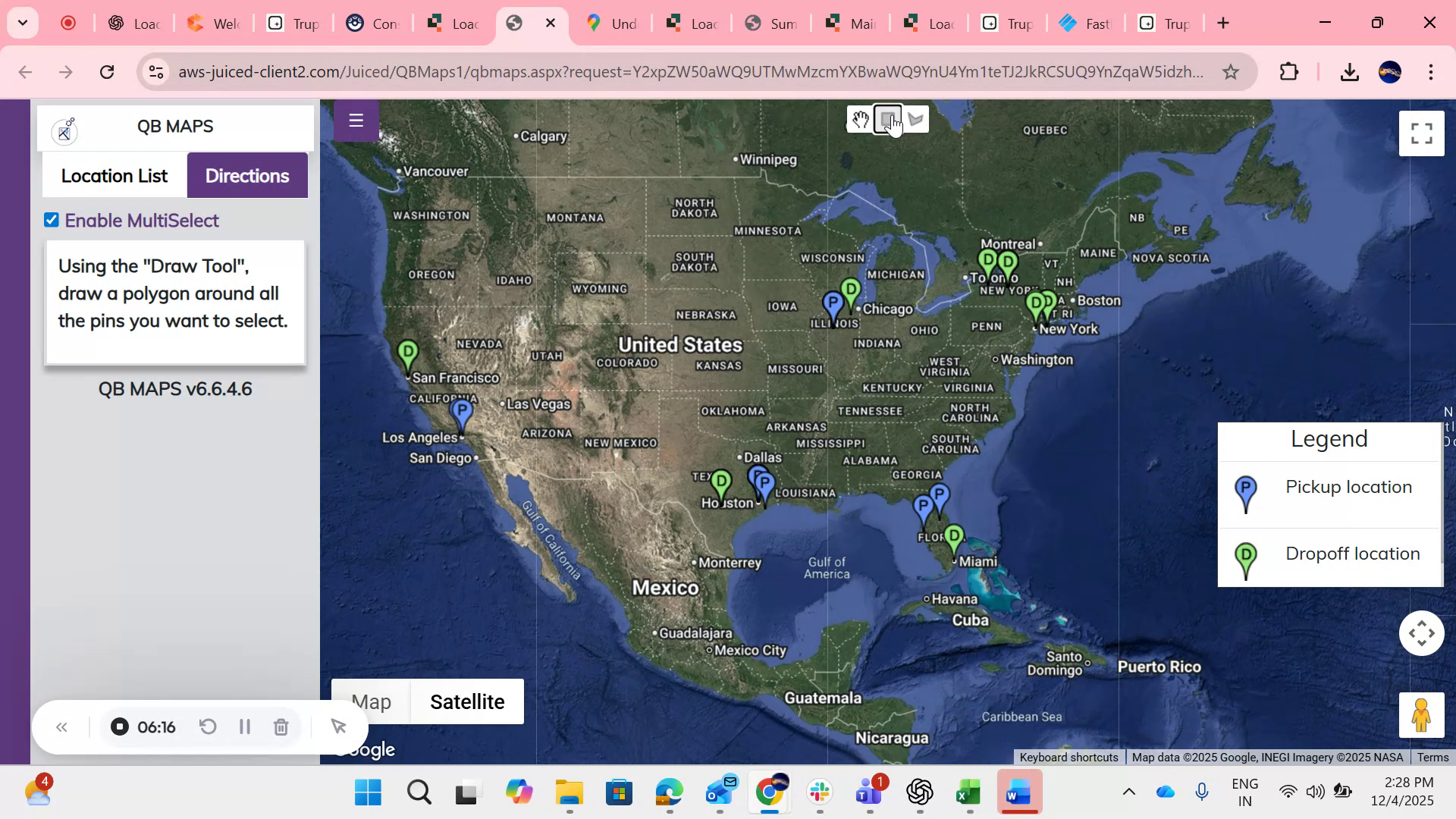Screen dimensions: 1456x819
Task: Select the rectangle draw tool
Action: pos(887,119)
